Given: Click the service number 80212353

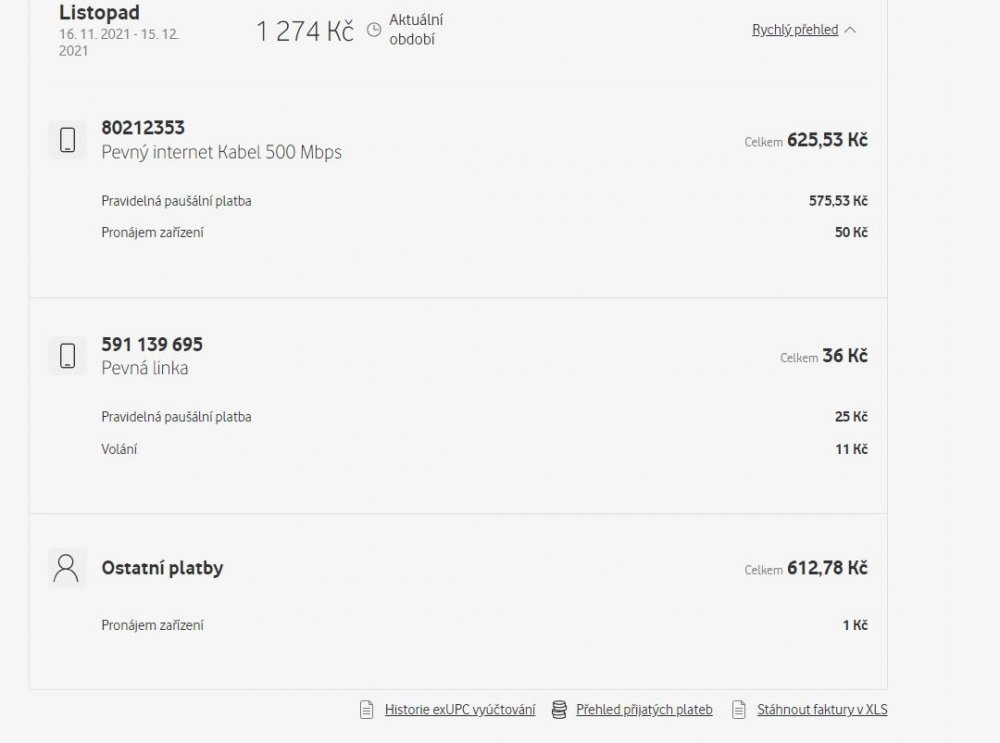Looking at the screenshot, I should 143,128.
